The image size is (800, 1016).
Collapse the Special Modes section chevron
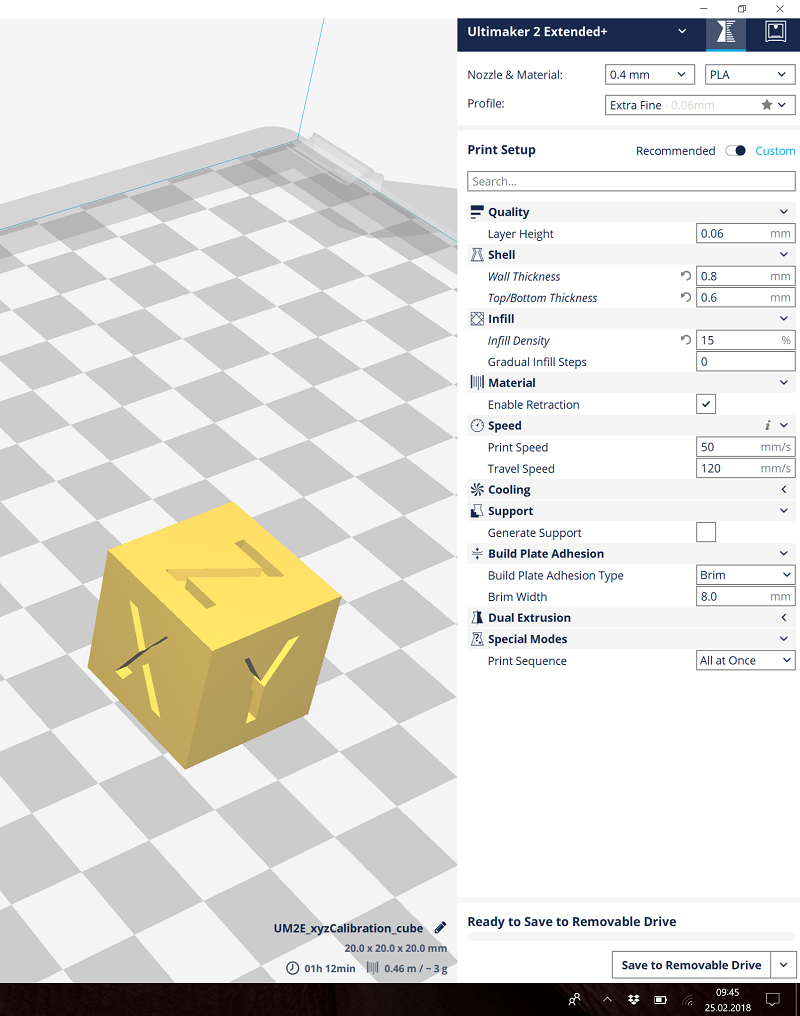[x=784, y=639]
